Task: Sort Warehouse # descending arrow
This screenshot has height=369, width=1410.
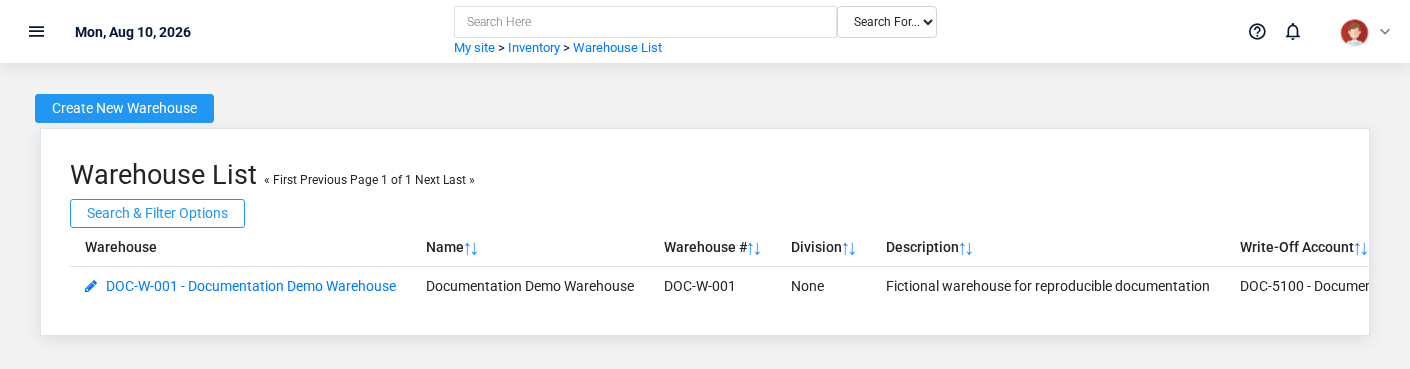Action: click(758, 248)
